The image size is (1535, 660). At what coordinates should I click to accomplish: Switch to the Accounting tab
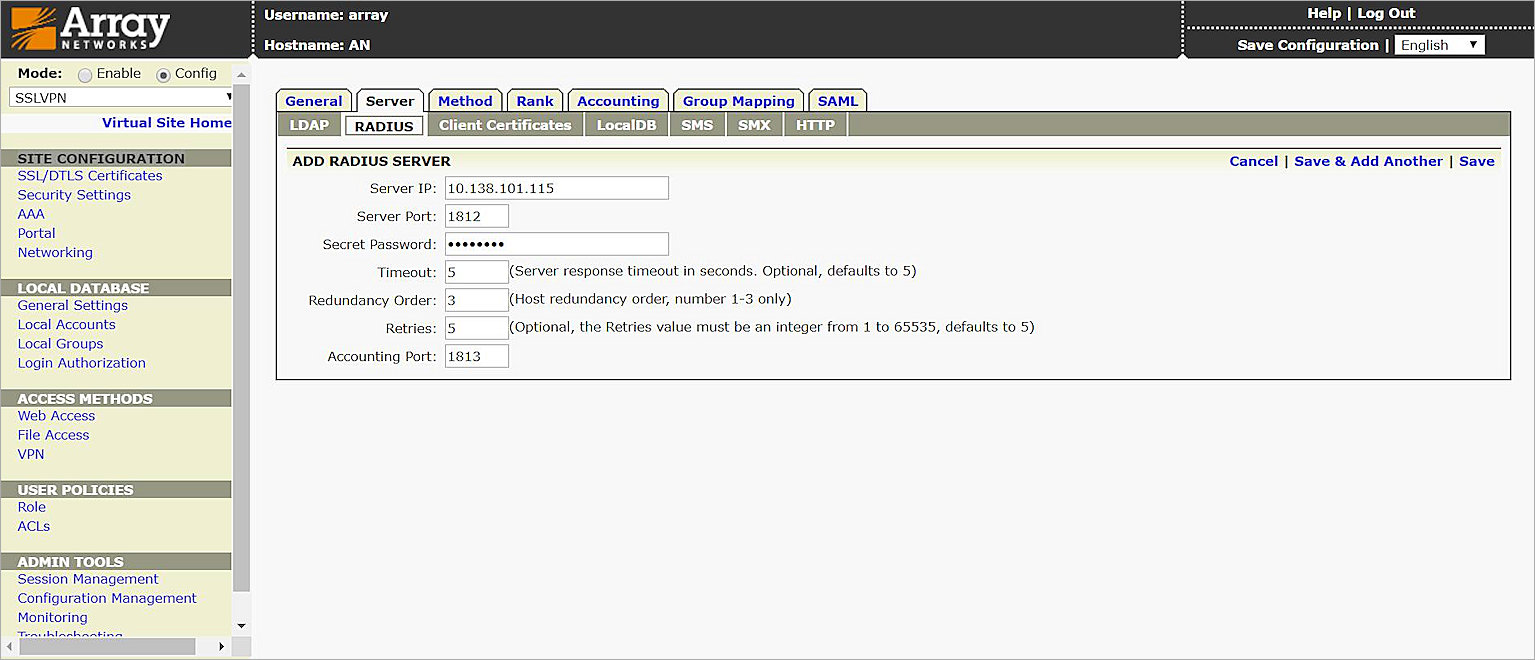pos(618,100)
